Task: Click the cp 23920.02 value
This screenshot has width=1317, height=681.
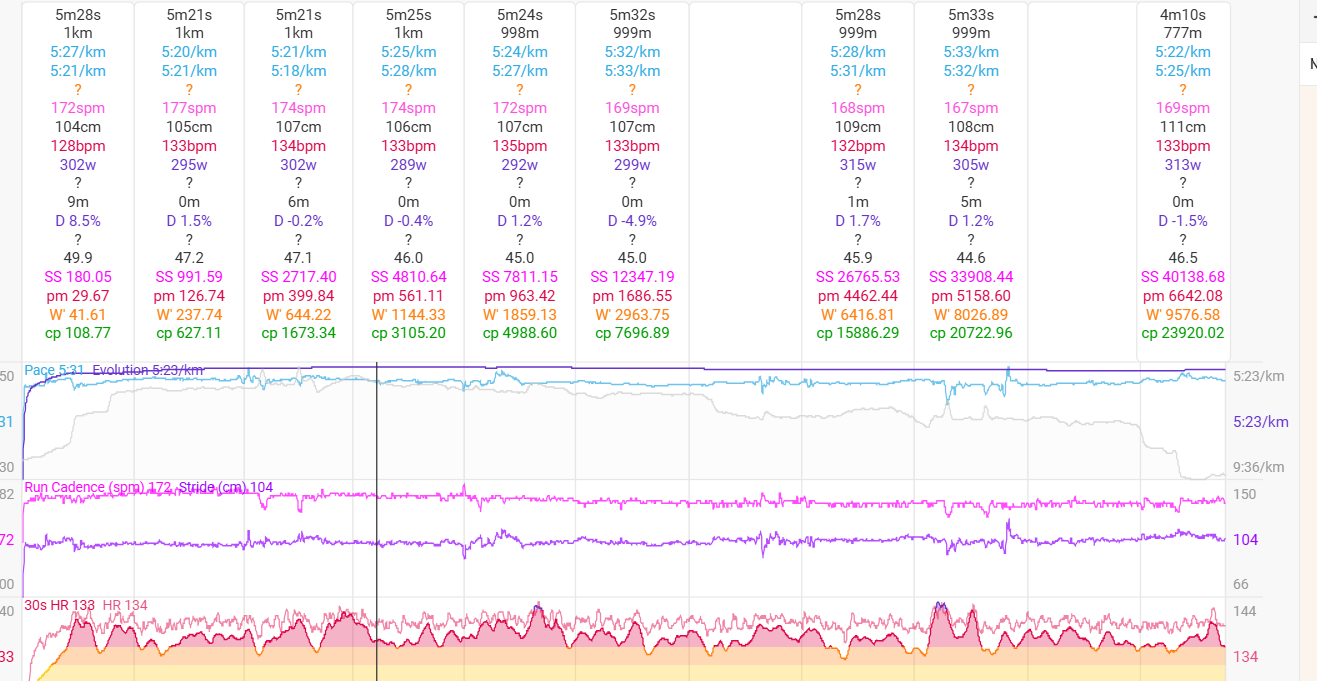Action: [1182, 333]
